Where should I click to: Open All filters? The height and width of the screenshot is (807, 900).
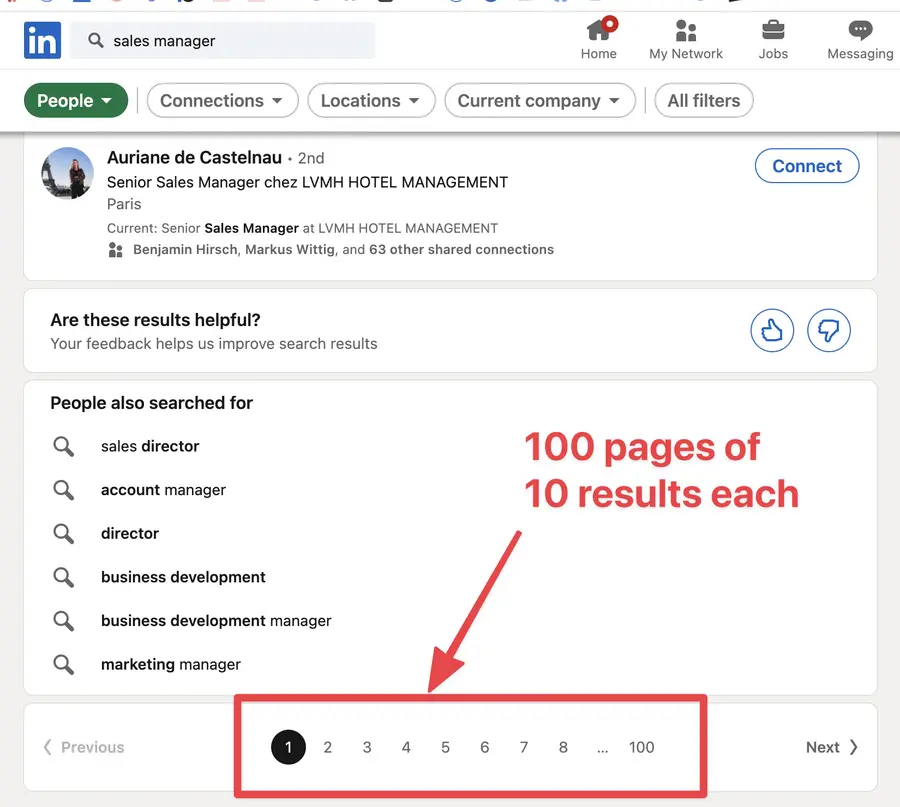[704, 100]
